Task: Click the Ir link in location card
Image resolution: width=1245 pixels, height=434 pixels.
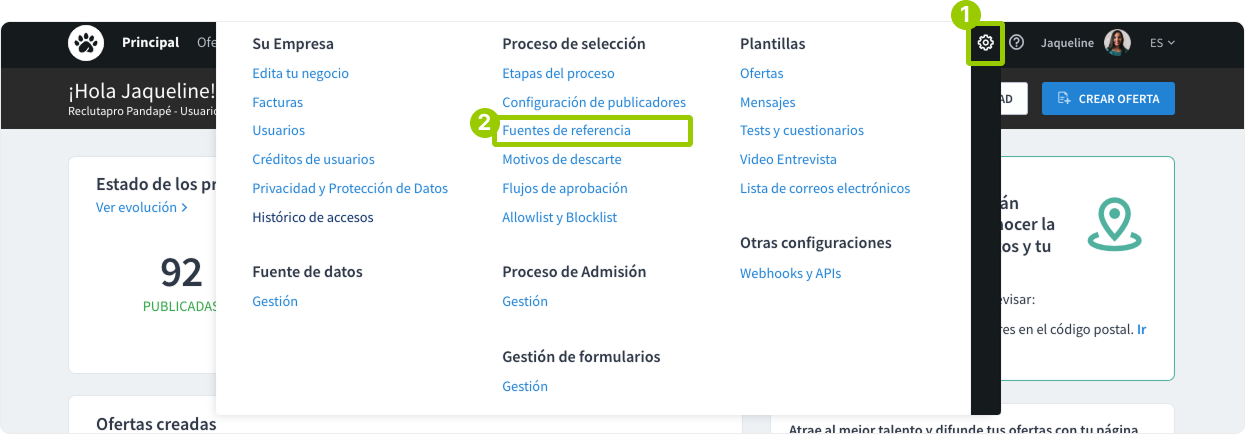Action: pos(1141,328)
